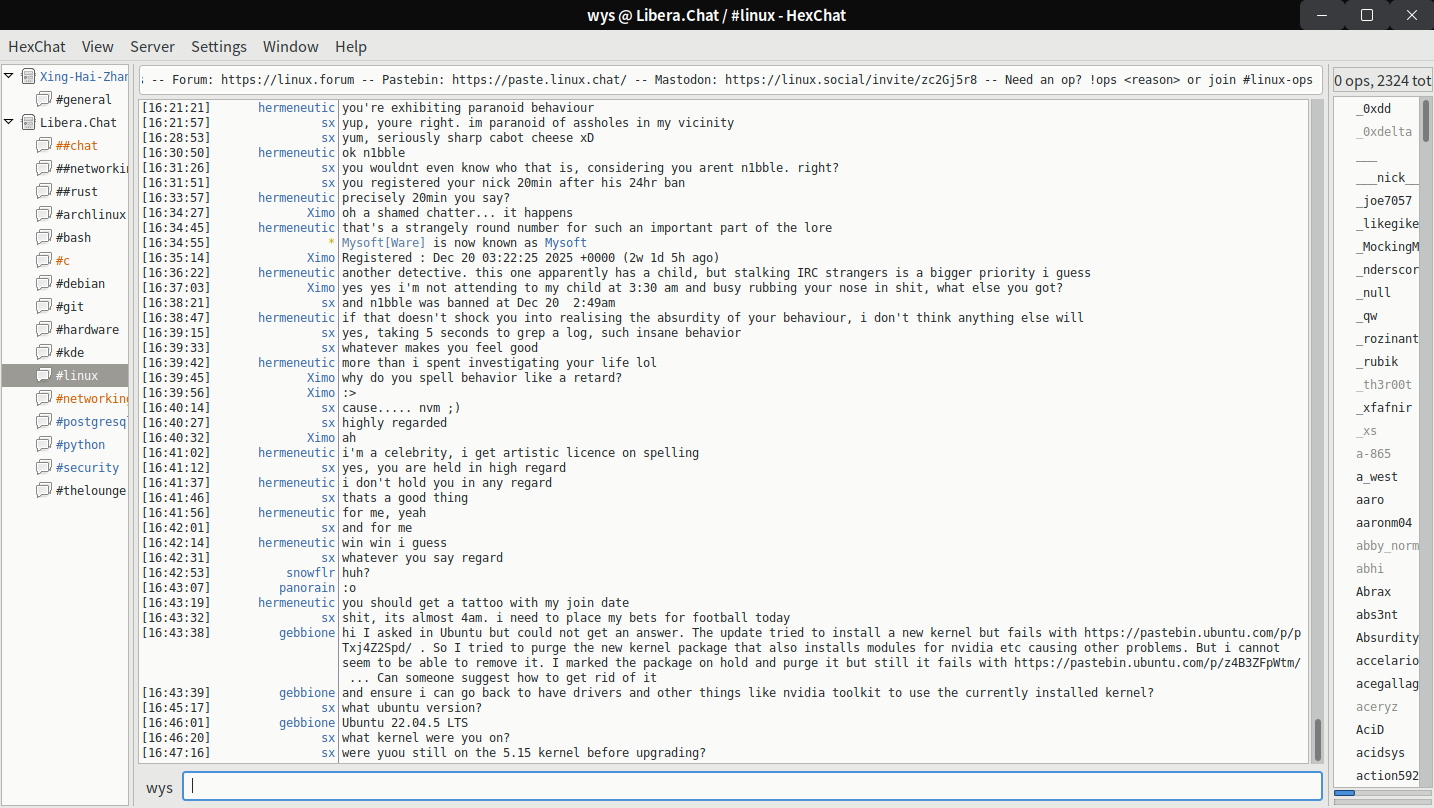1434x808 pixels.
Task: Click the Libera.Chat server icon
Action: point(28,122)
